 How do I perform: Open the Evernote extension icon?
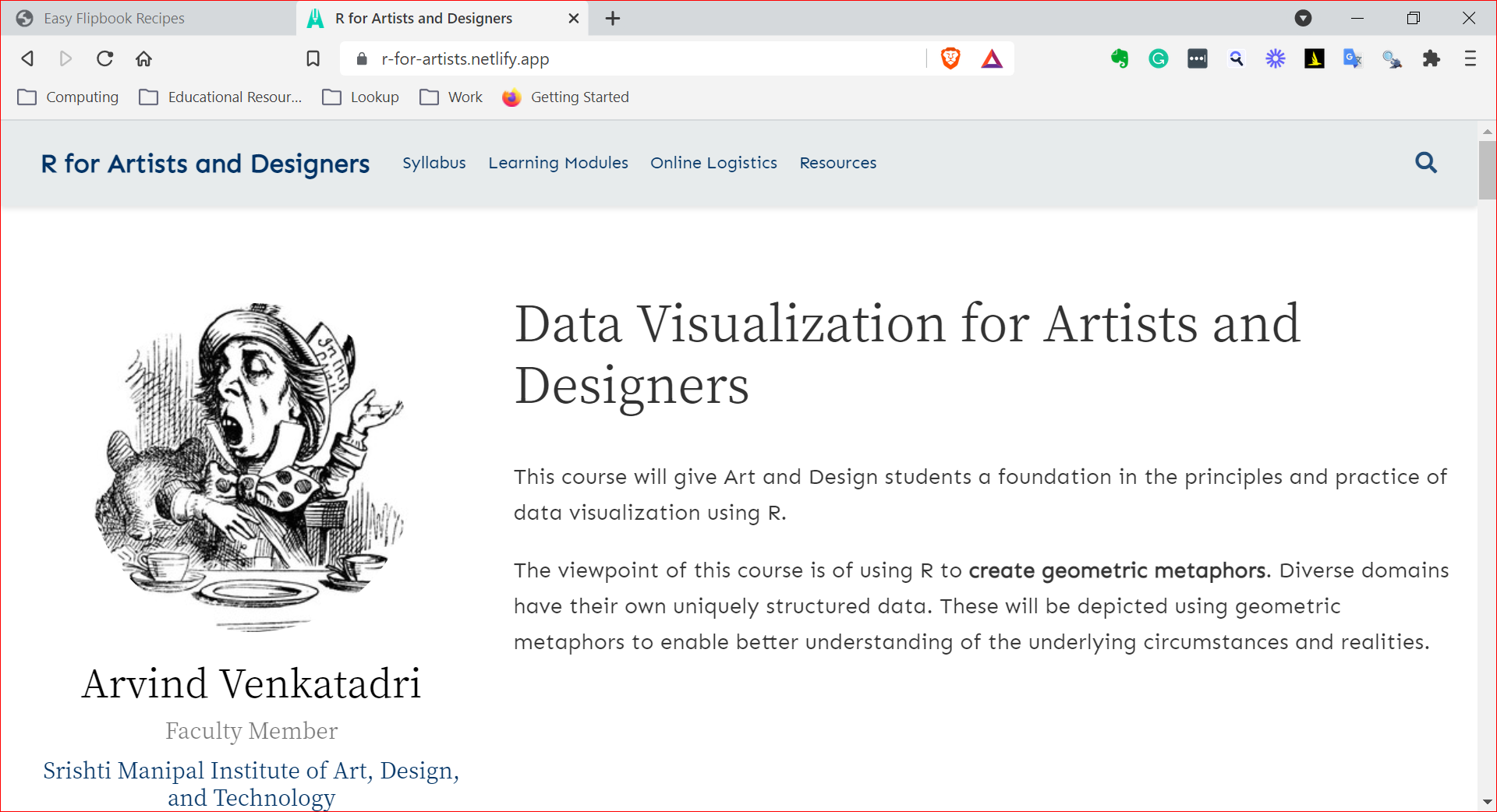coord(1120,58)
